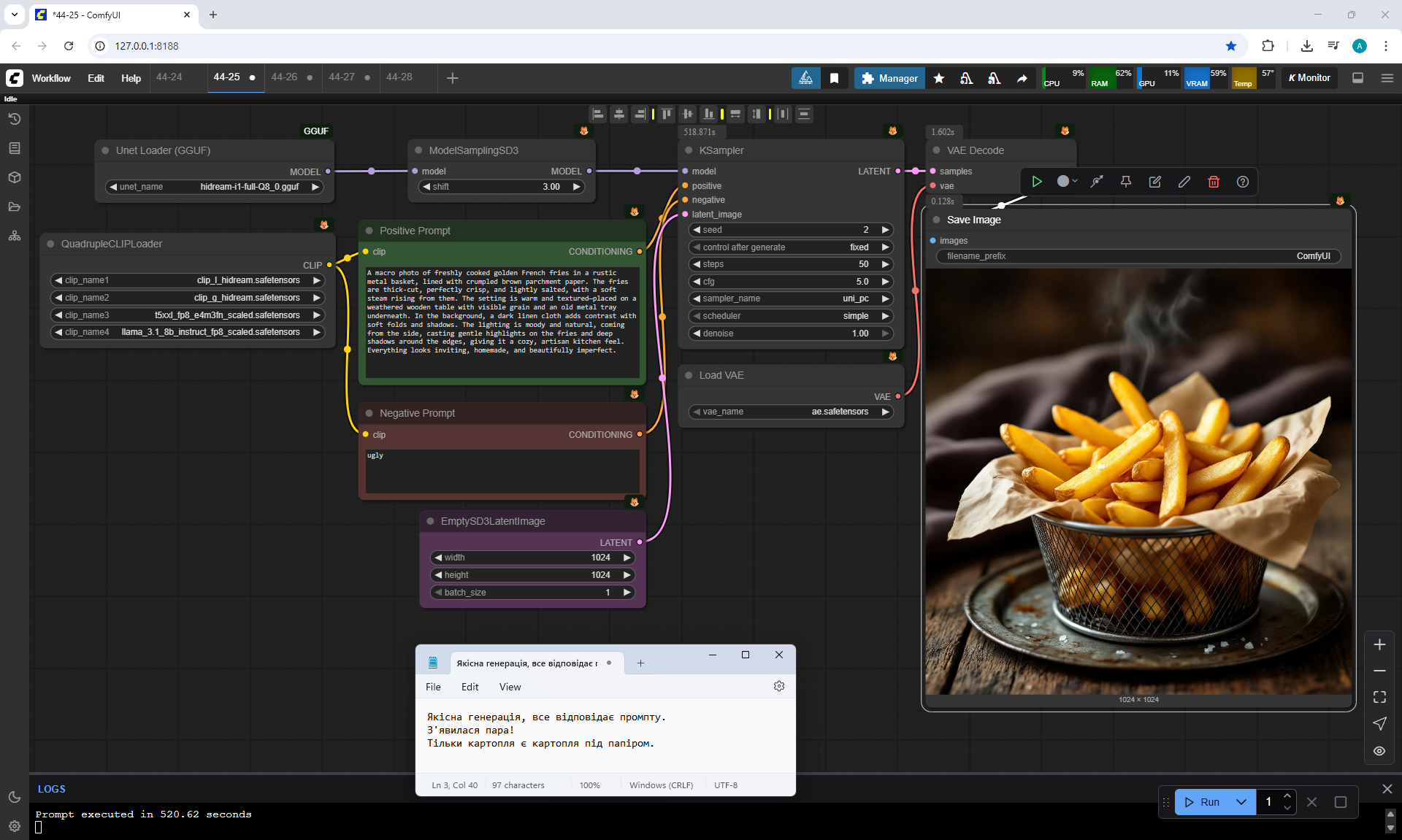Open the sampler_name uni_pc selector

point(791,298)
